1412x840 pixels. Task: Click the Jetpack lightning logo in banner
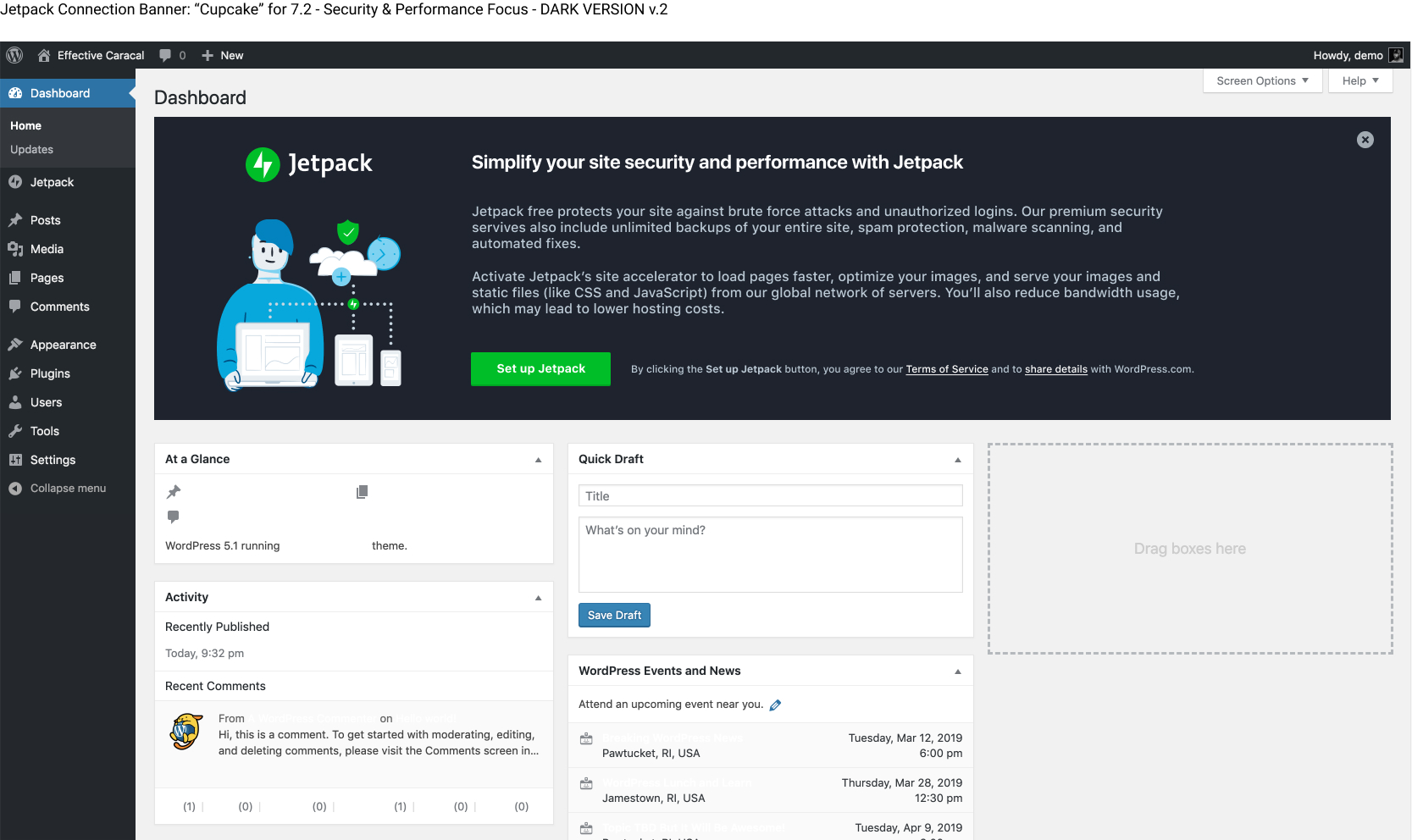pos(263,164)
